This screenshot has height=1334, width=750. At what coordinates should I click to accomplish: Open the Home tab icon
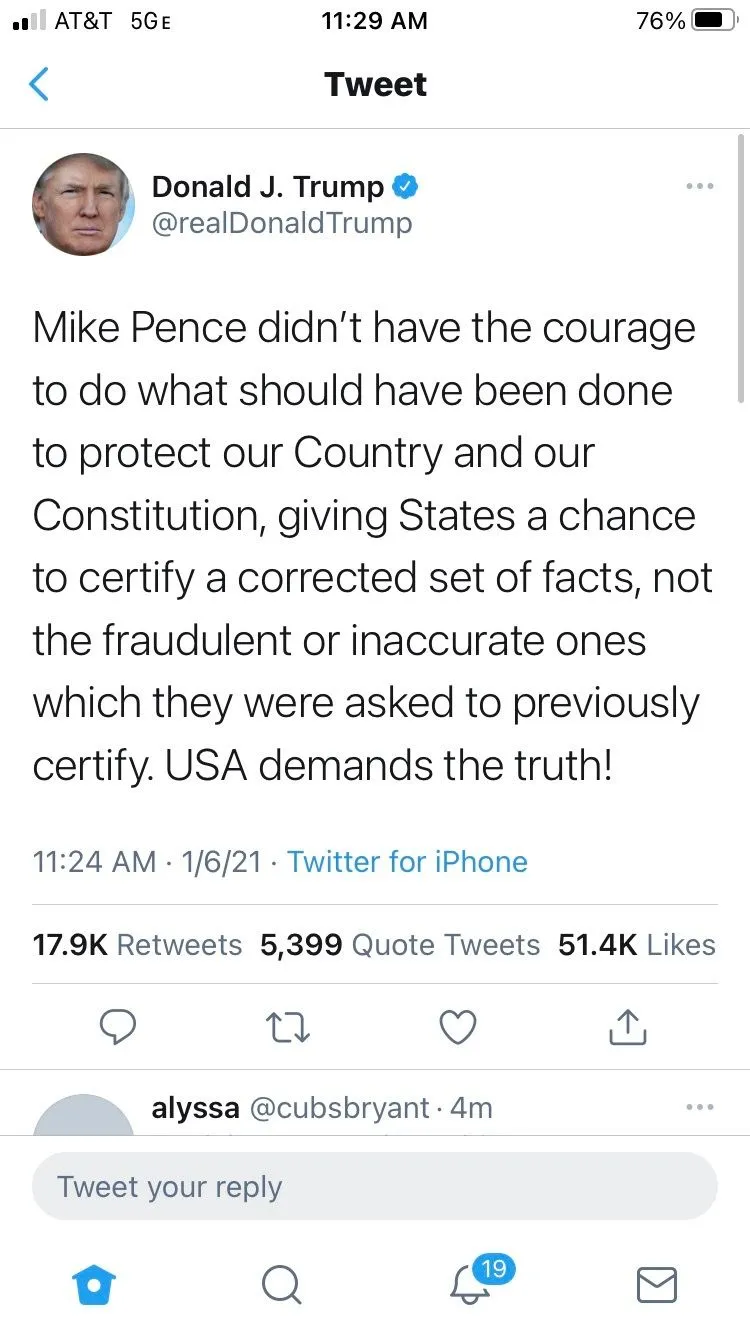(95, 1286)
